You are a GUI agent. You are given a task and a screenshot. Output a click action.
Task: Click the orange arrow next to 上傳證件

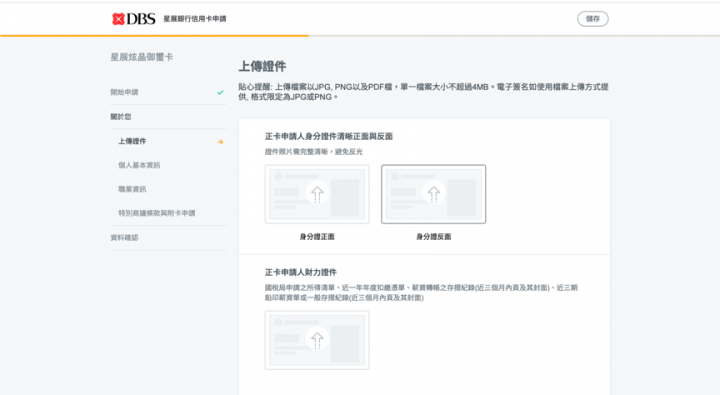(x=220, y=142)
